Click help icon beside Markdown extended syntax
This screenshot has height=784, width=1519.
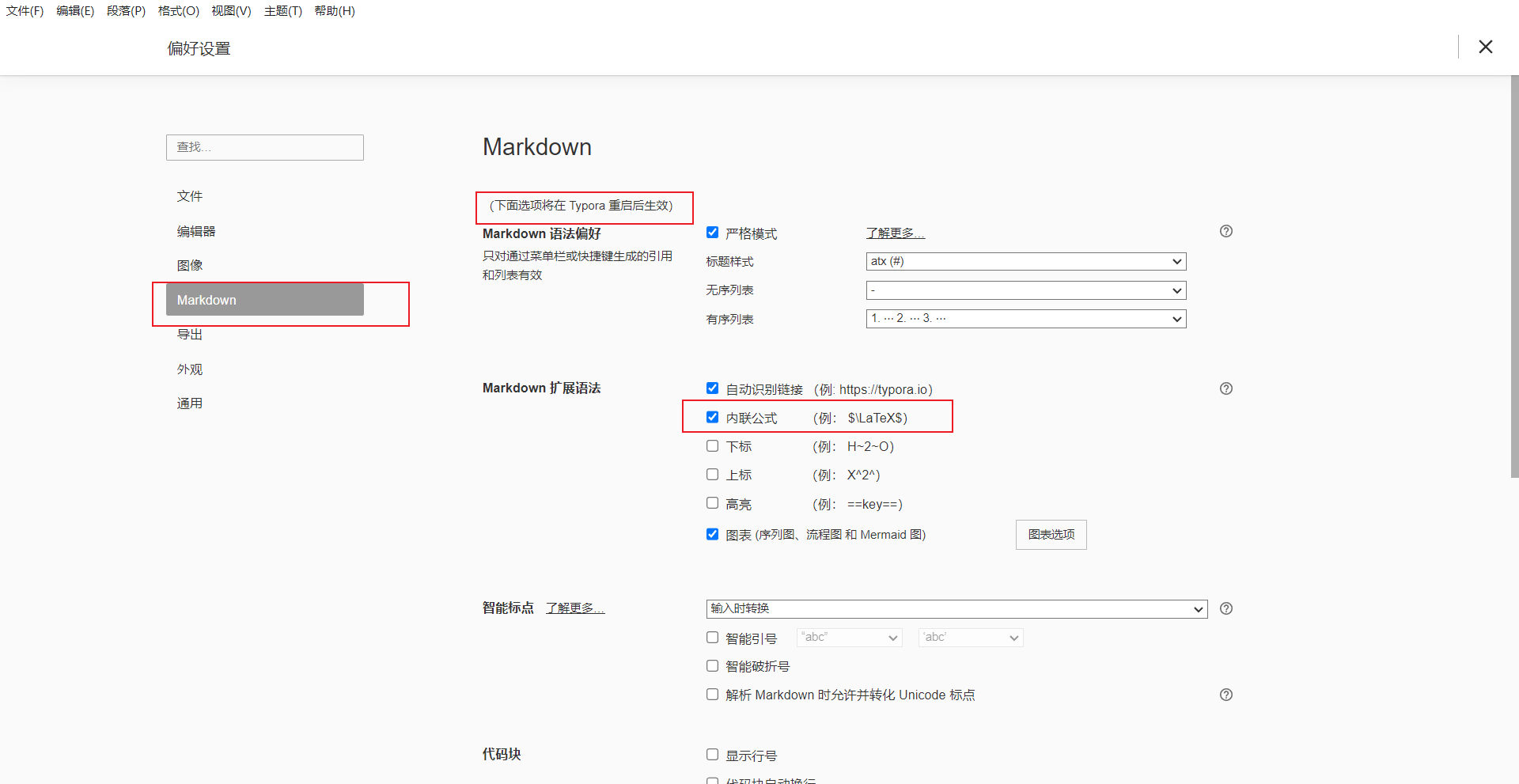coord(1226,388)
